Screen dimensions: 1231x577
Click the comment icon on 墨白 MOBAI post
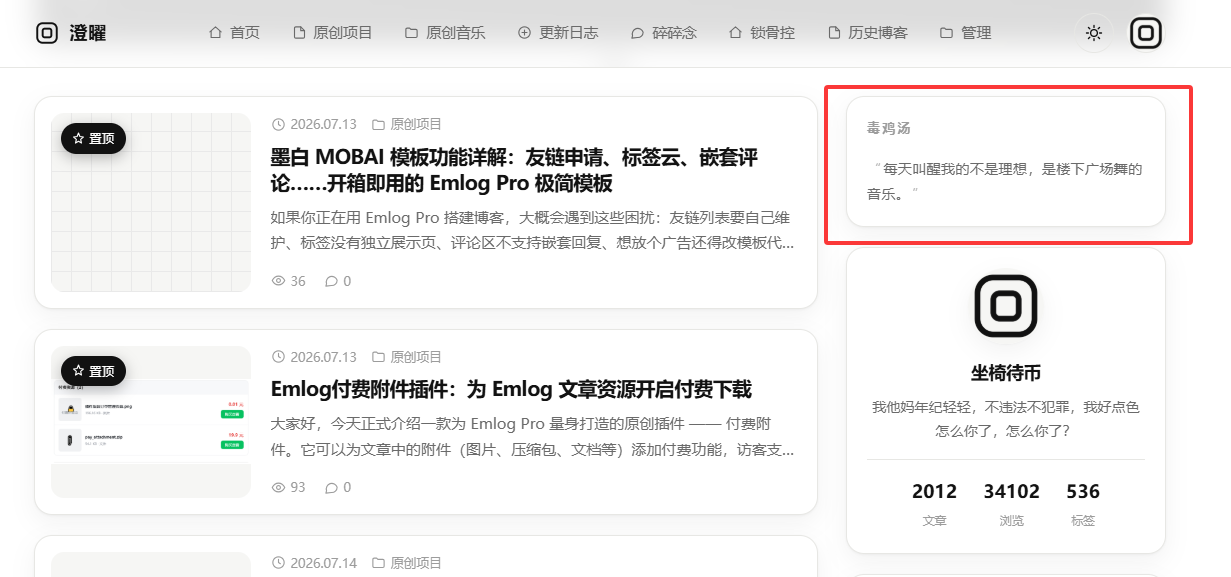coord(331,281)
